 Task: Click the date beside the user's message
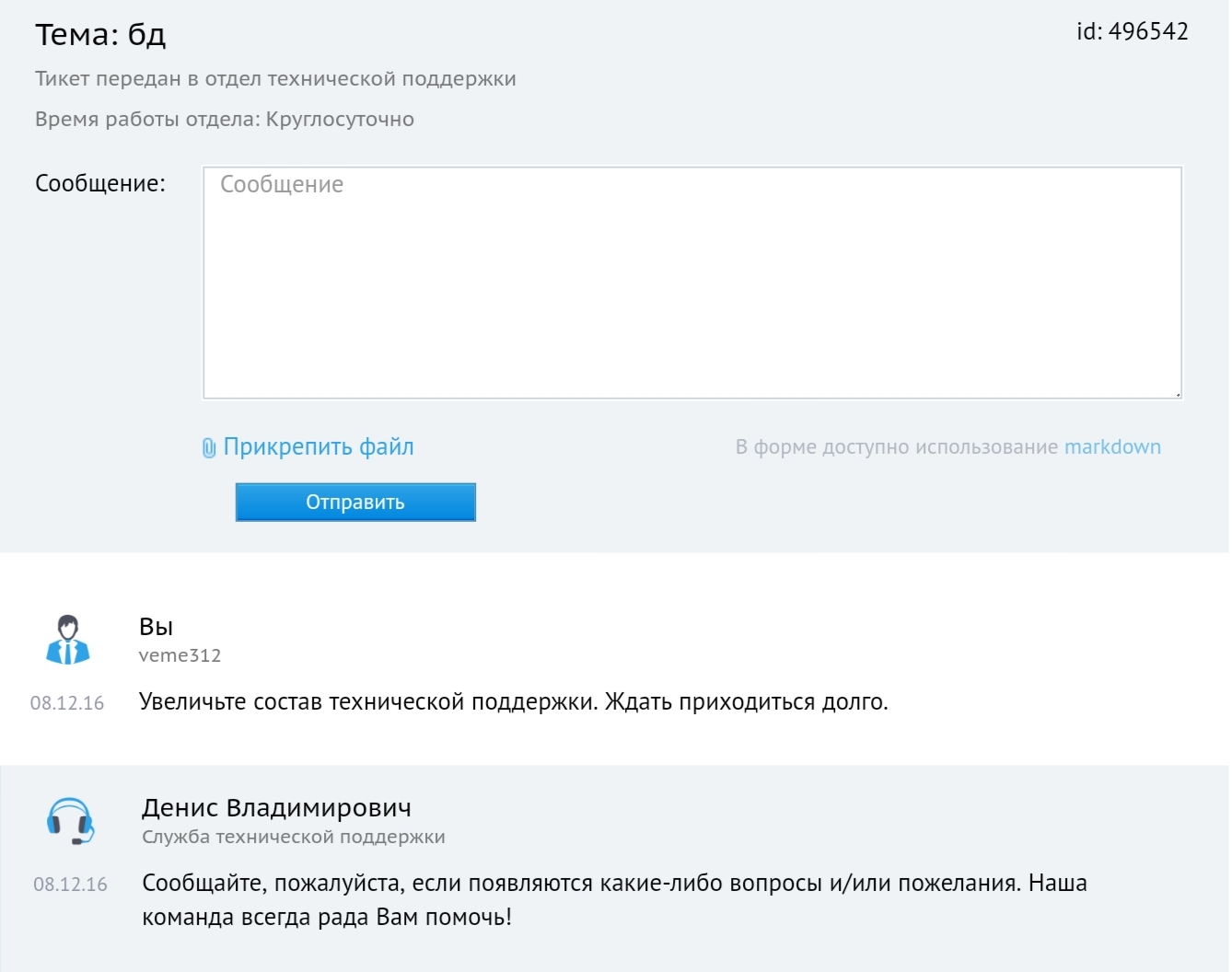[x=67, y=703]
